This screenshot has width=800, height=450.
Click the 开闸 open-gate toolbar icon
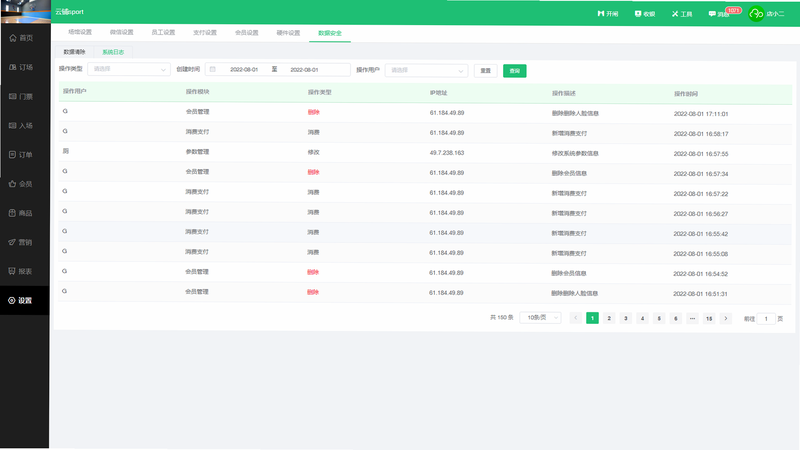pyautogui.click(x=608, y=14)
